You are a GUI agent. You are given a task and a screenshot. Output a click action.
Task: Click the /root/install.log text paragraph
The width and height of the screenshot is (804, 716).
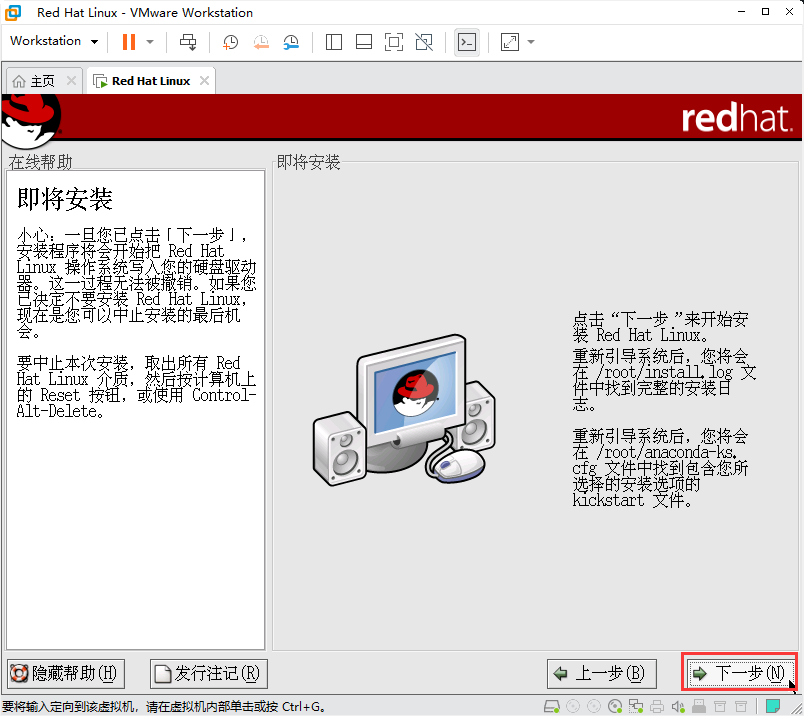664,380
